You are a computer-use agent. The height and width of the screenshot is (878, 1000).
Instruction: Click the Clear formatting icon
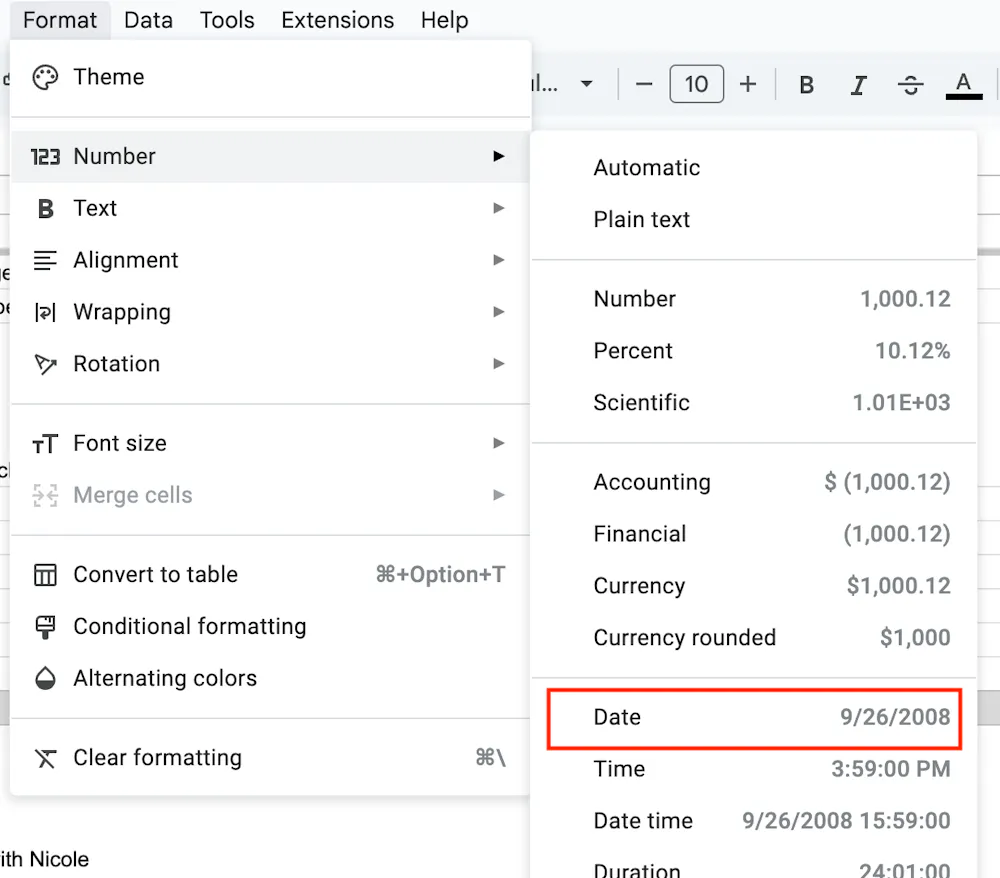click(x=45, y=758)
